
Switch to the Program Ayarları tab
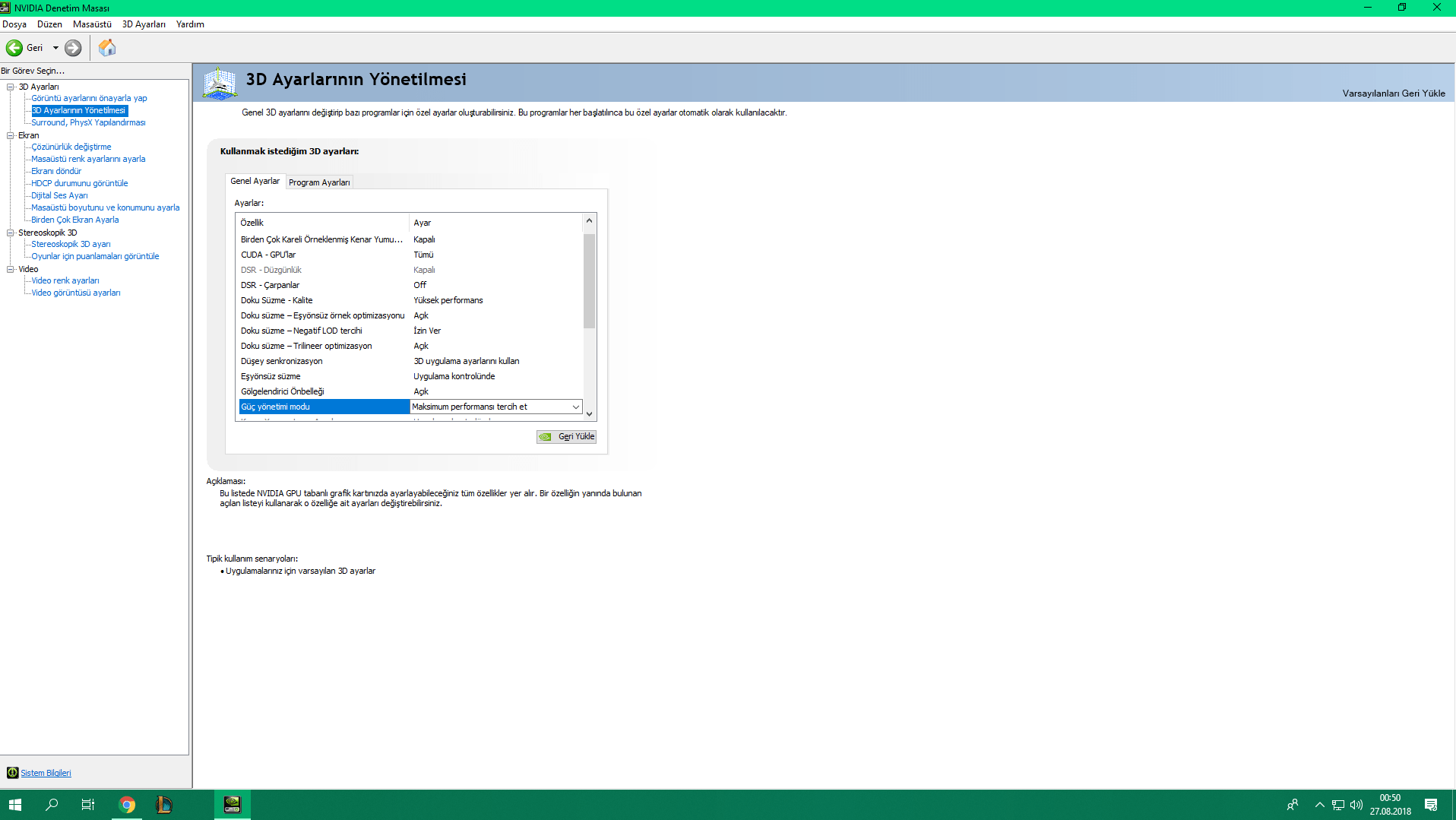(319, 182)
